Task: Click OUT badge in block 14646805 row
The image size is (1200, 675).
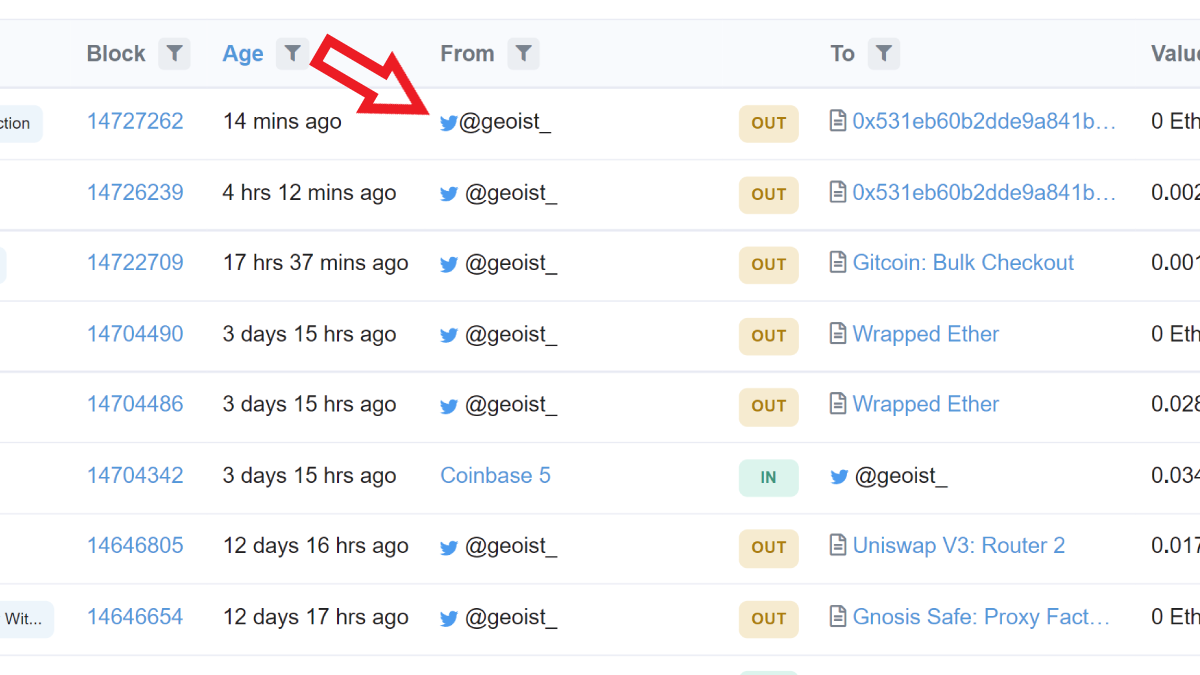Action: click(769, 548)
